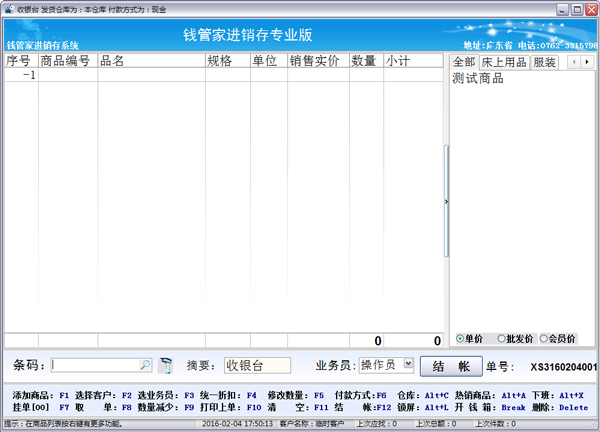Click the 钱管家进销存专业版 banner title
Screen dimensions: 600x432
tap(248, 35)
